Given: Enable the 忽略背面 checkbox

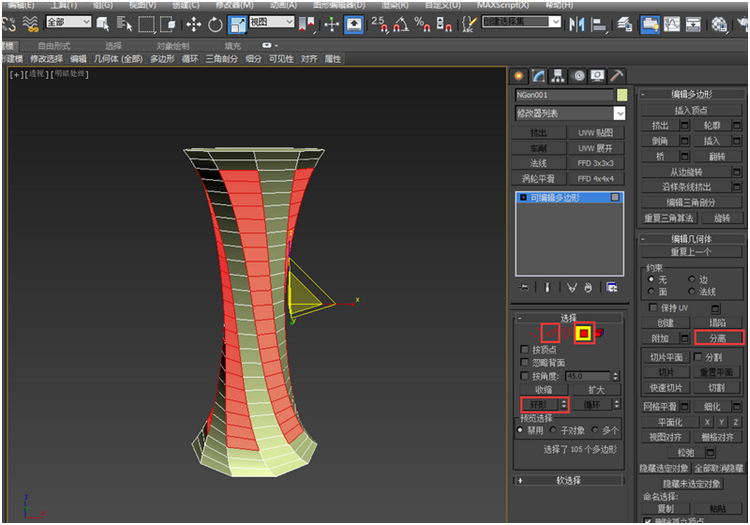Looking at the screenshot, I should [525, 362].
